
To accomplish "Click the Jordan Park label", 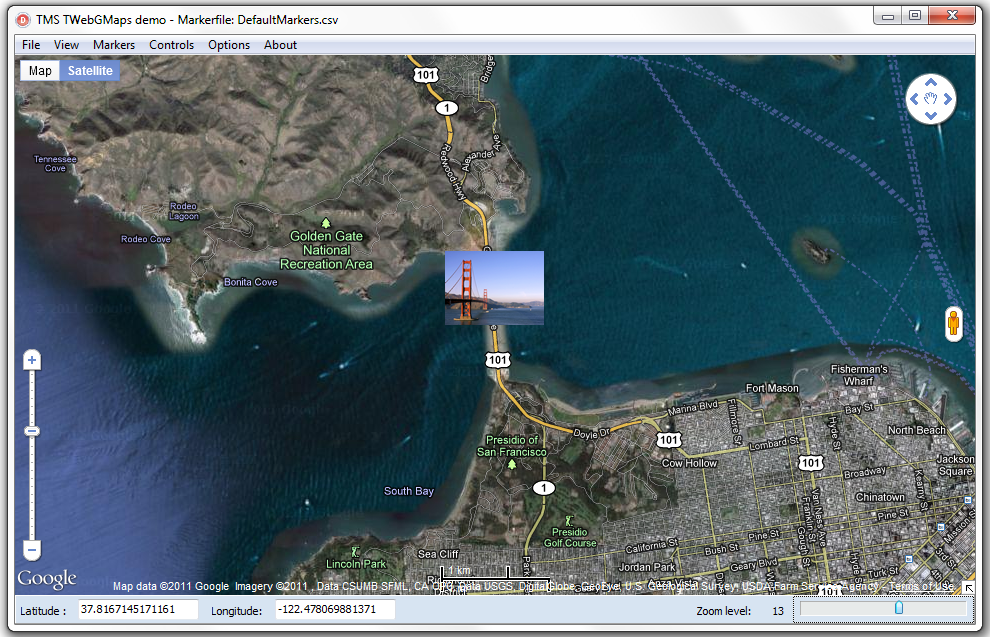I will 647,567.
